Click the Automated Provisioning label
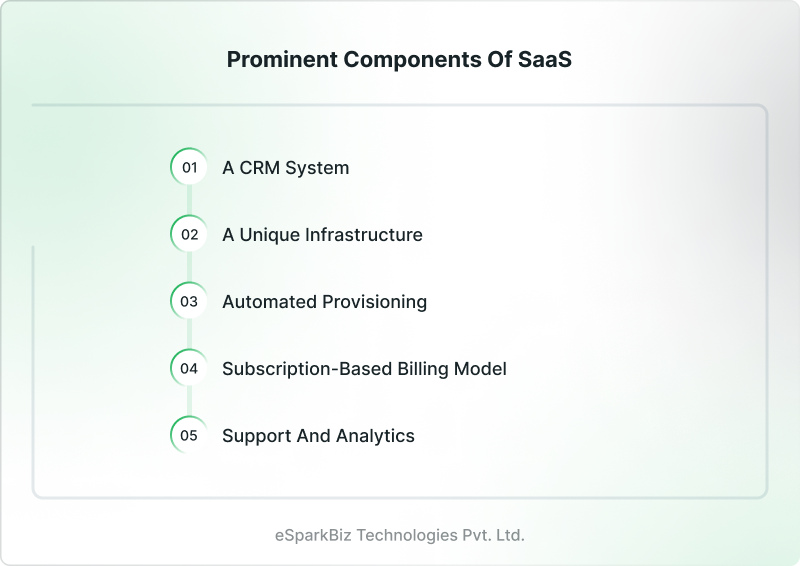Screen dimensions: 800x566 point(324,301)
